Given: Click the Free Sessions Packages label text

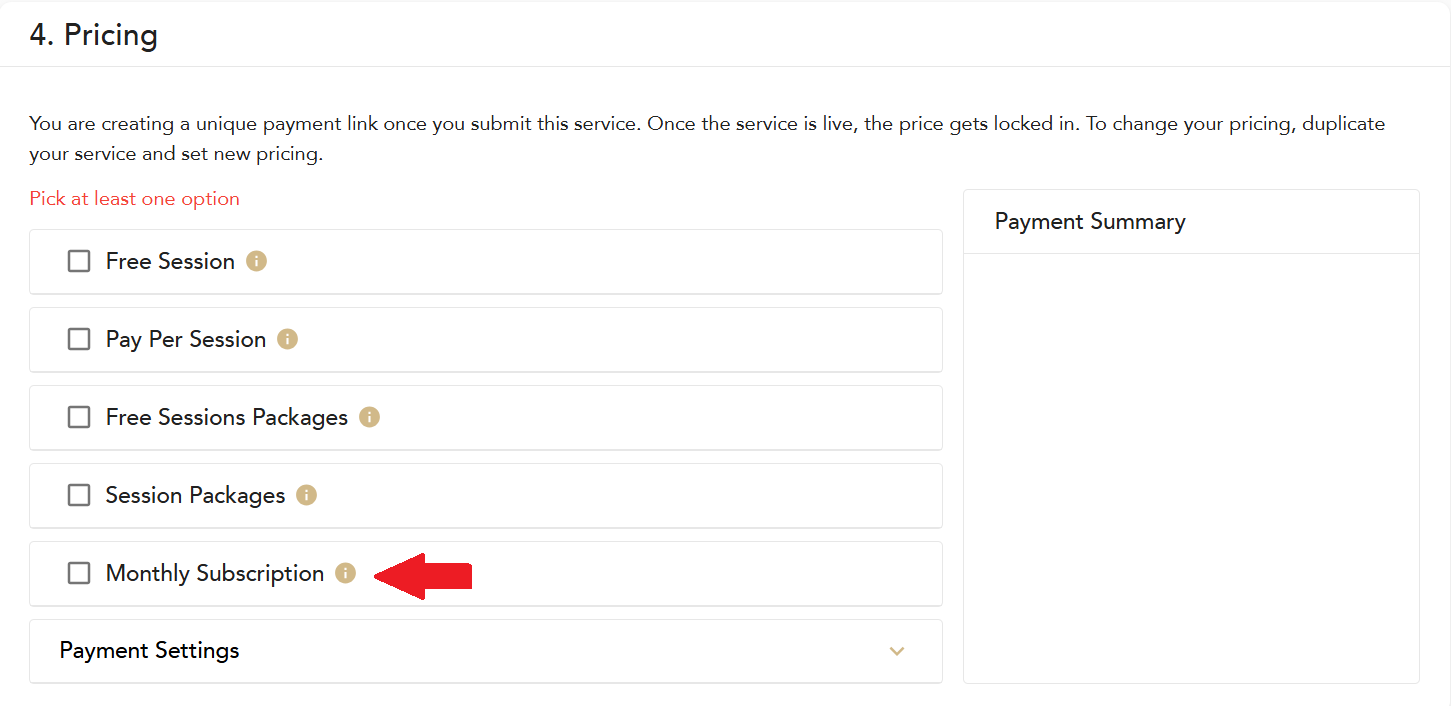Looking at the screenshot, I should click(227, 418).
